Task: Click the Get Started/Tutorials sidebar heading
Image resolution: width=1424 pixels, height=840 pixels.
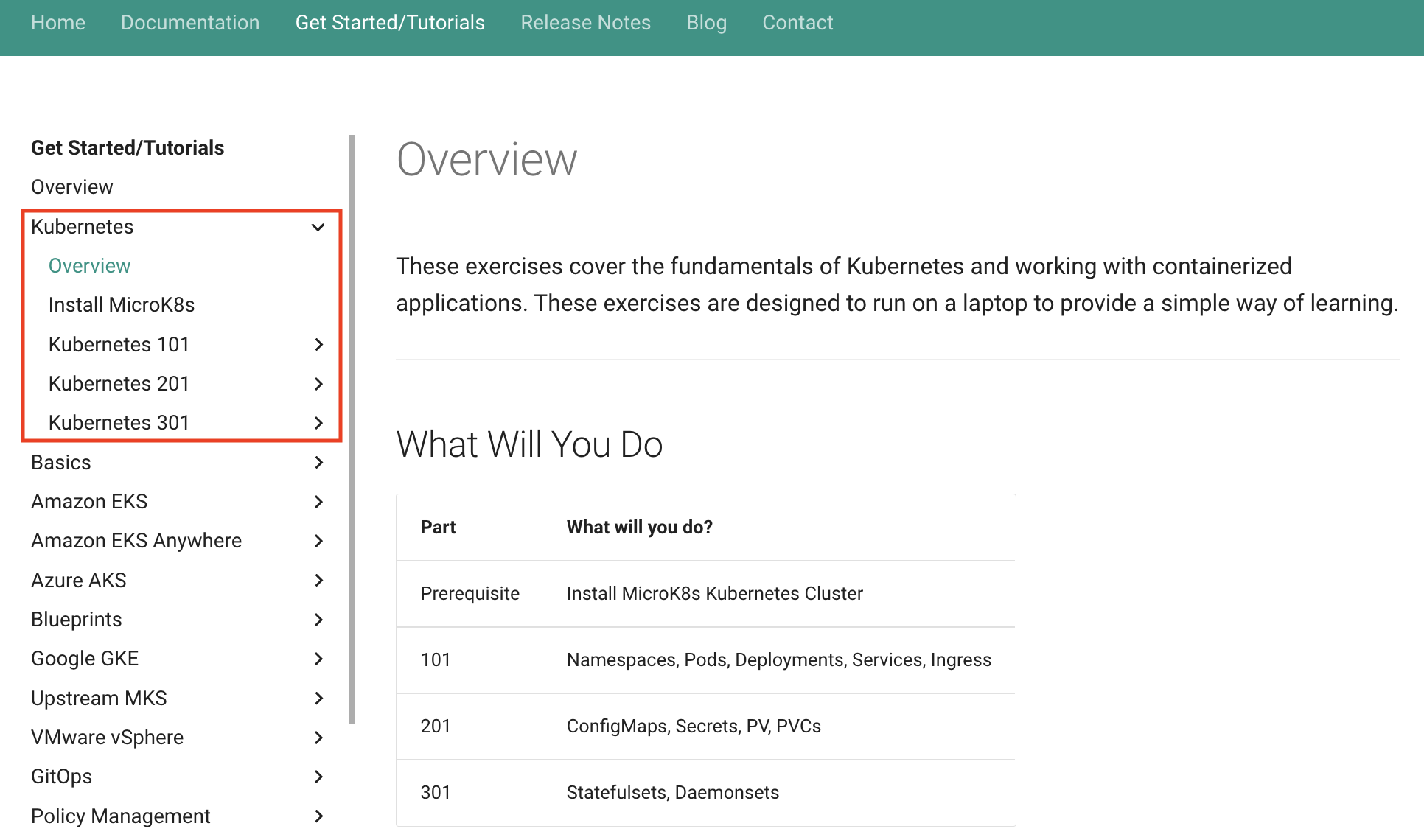Action: (128, 148)
